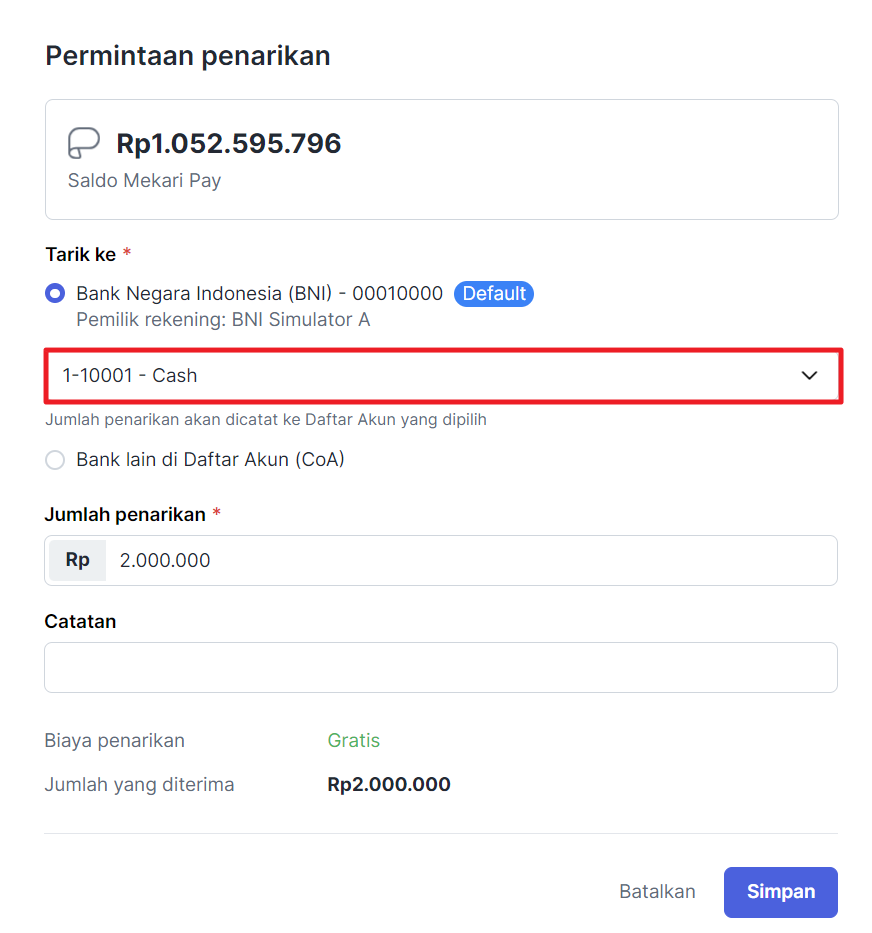Focus the Jumlah penarikan amount field
Viewport: 872px width, 933px height.
(470, 560)
